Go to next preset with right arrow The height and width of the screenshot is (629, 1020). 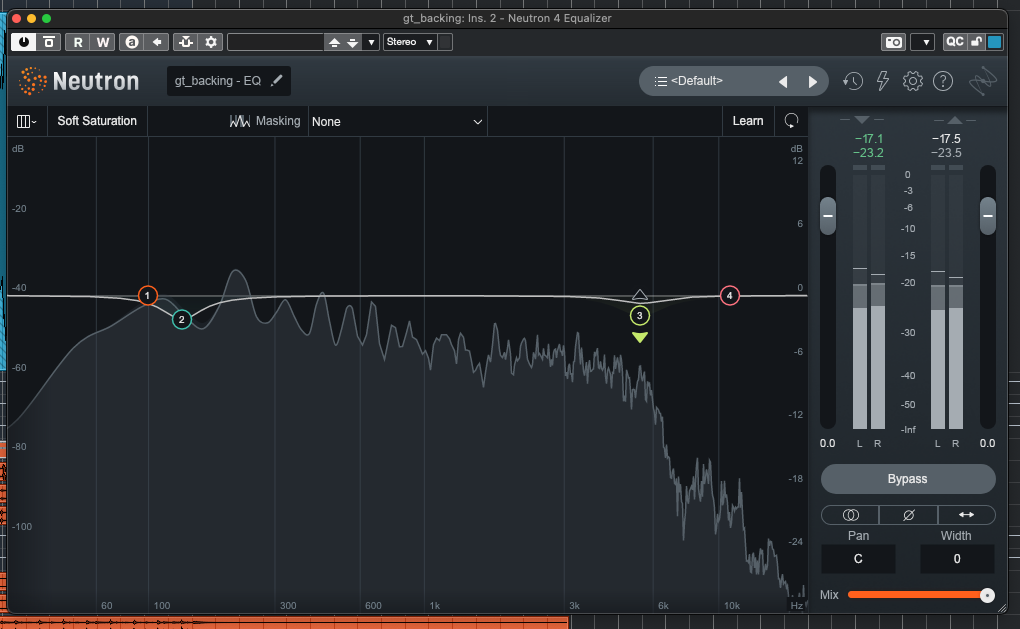click(812, 82)
